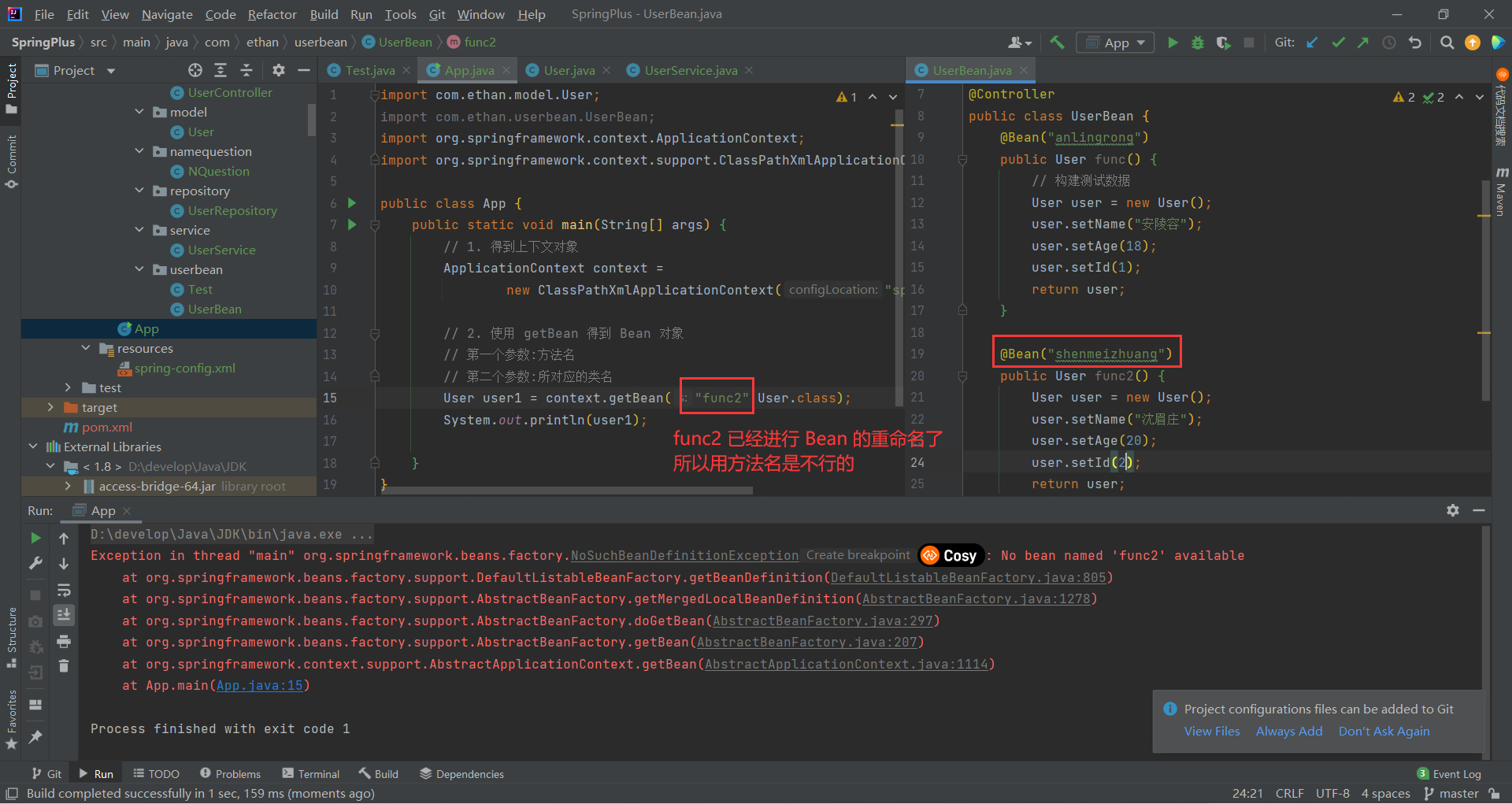Select UserController in project tree
The height and width of the screenshot is (804, 1512).
tap(230, 92)
